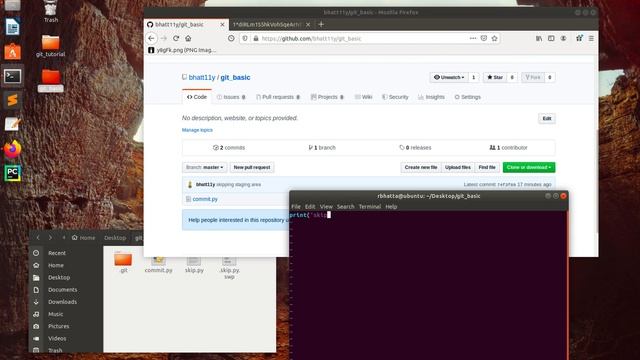
Task: Click Find file button
Action: point(487,167)
